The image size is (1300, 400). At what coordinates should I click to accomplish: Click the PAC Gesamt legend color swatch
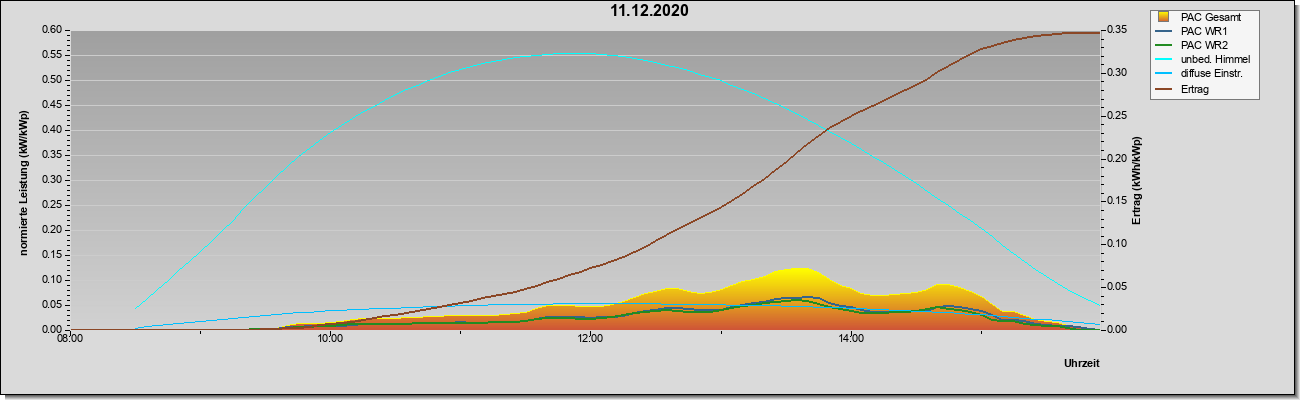[1162, 17]
